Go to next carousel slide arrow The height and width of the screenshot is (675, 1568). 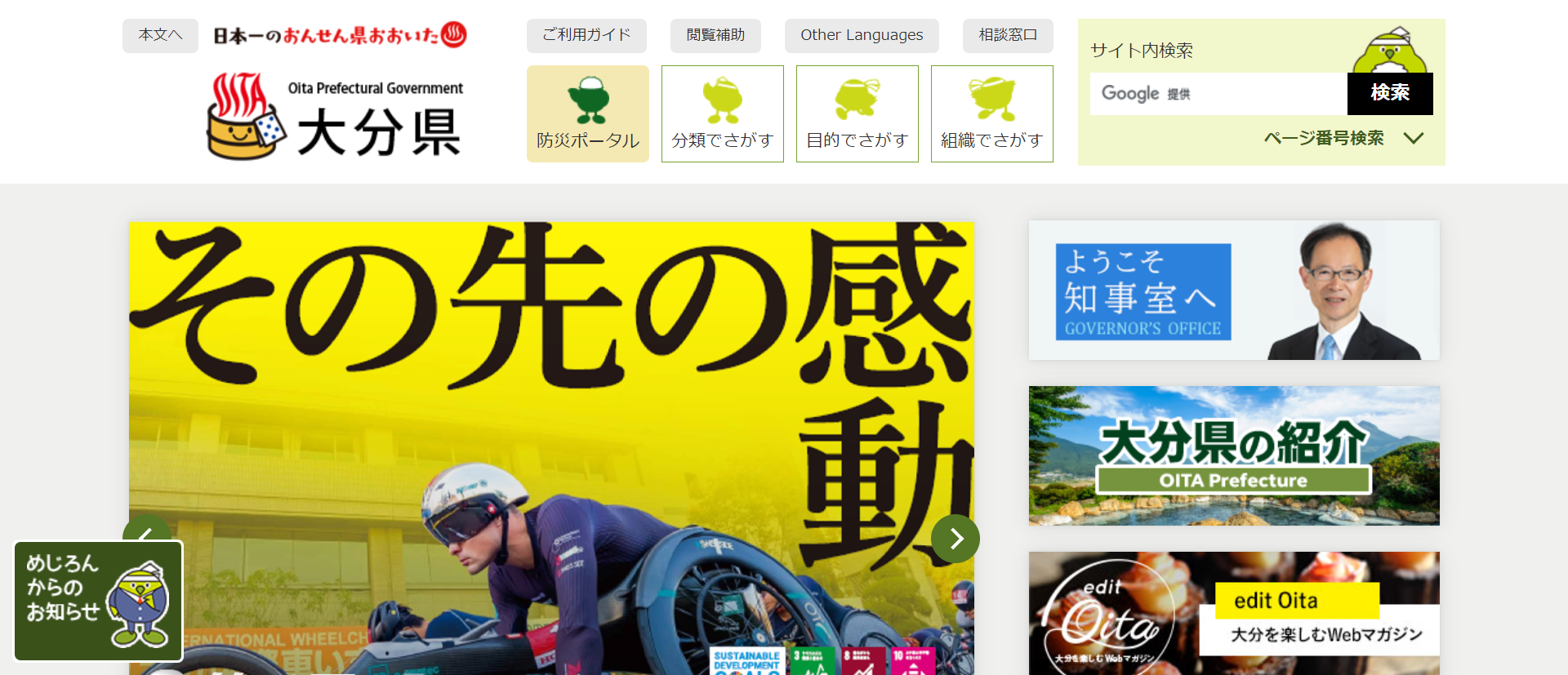click(955, 539)
